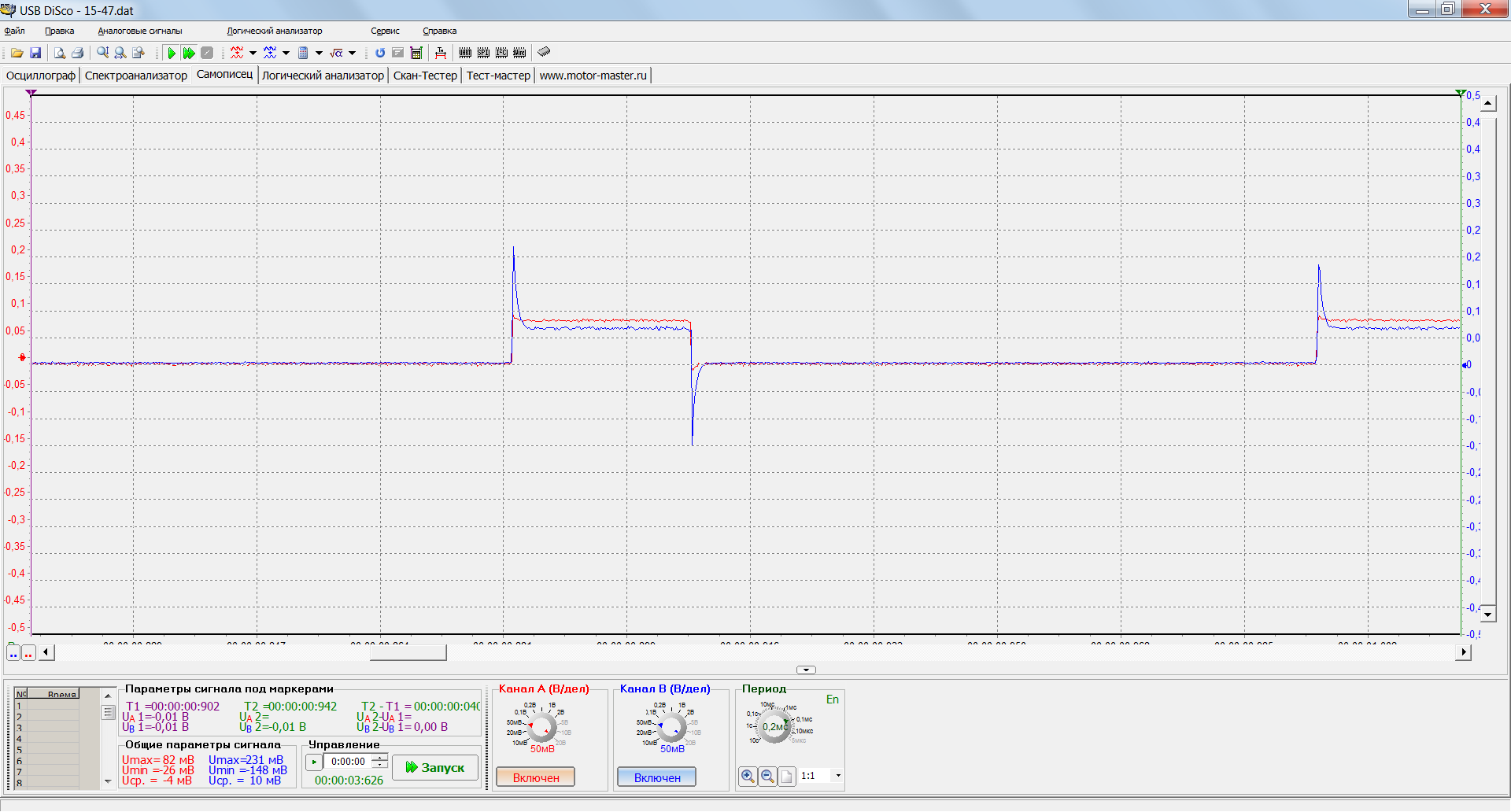This screenshot has width=1511, height=812.
Task: Open the www.motor-master.ru link tab
Action: [593, 76]
